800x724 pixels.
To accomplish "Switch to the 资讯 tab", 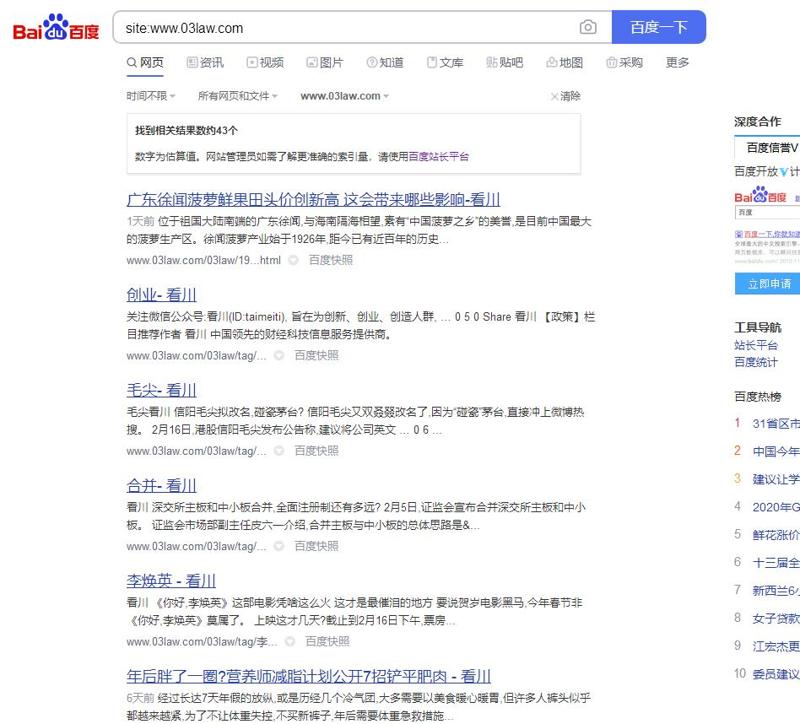I will coord(206,63).
